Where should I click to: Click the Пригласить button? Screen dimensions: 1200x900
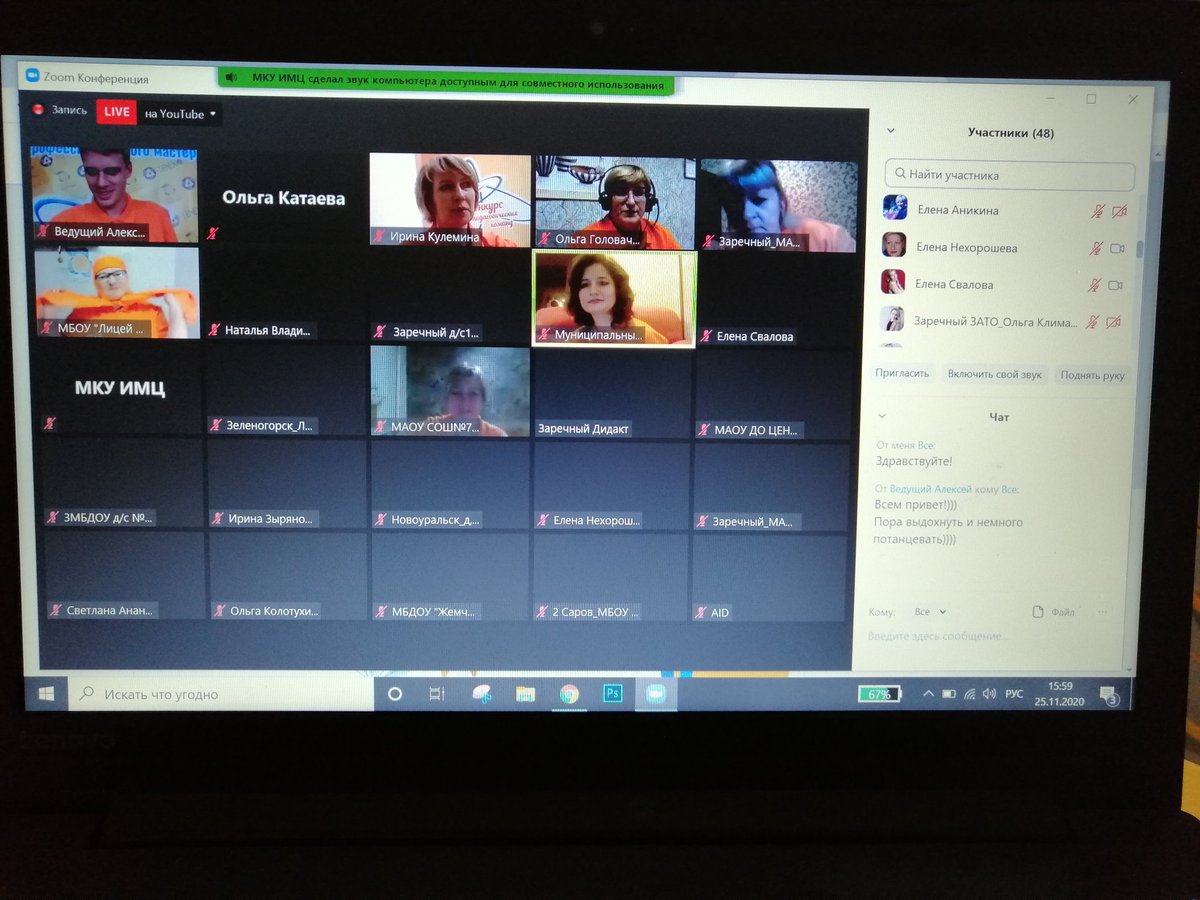click(902, 374)
